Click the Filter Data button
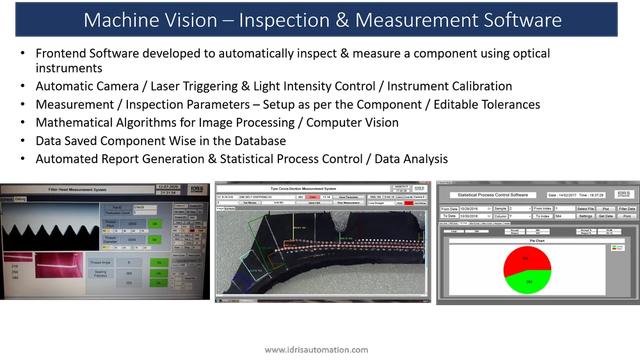640x362 pixels. coord(627,209)
